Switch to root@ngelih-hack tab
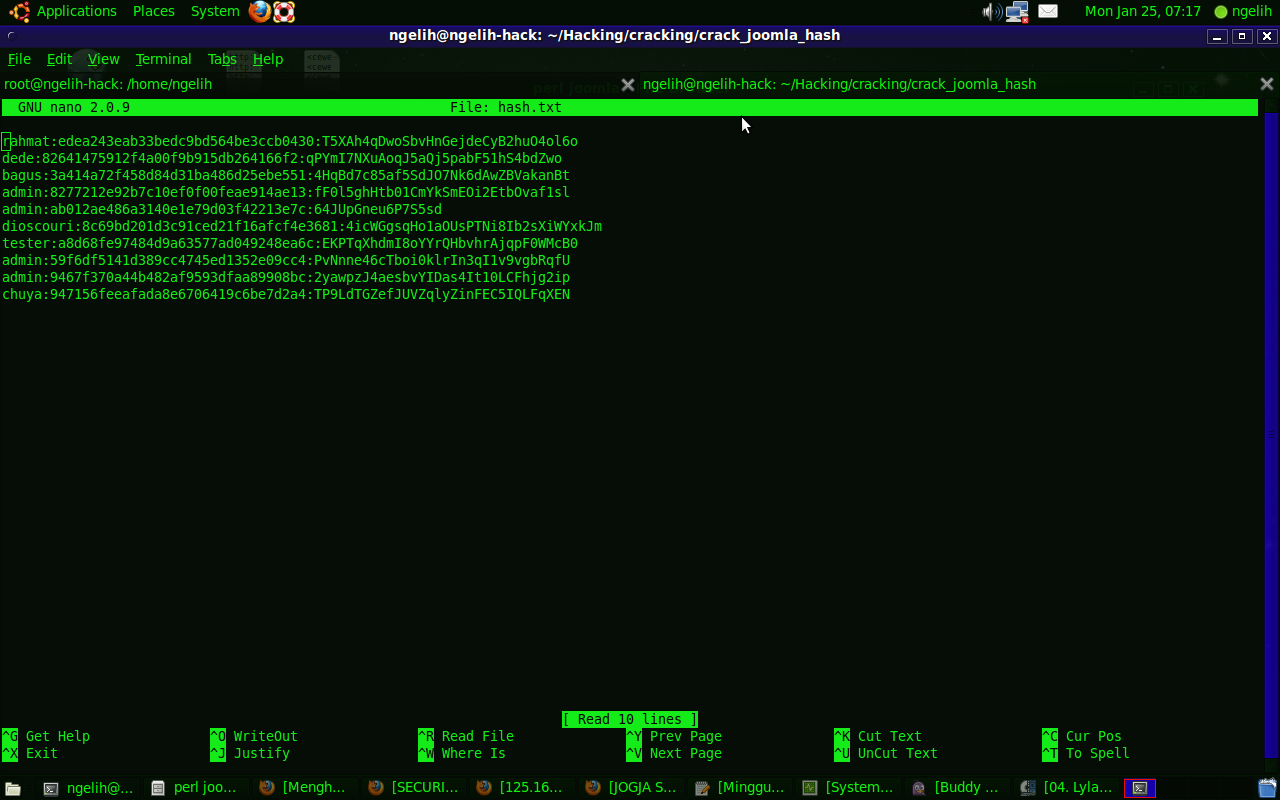The image size is (1280, 800). pos(108,84)
